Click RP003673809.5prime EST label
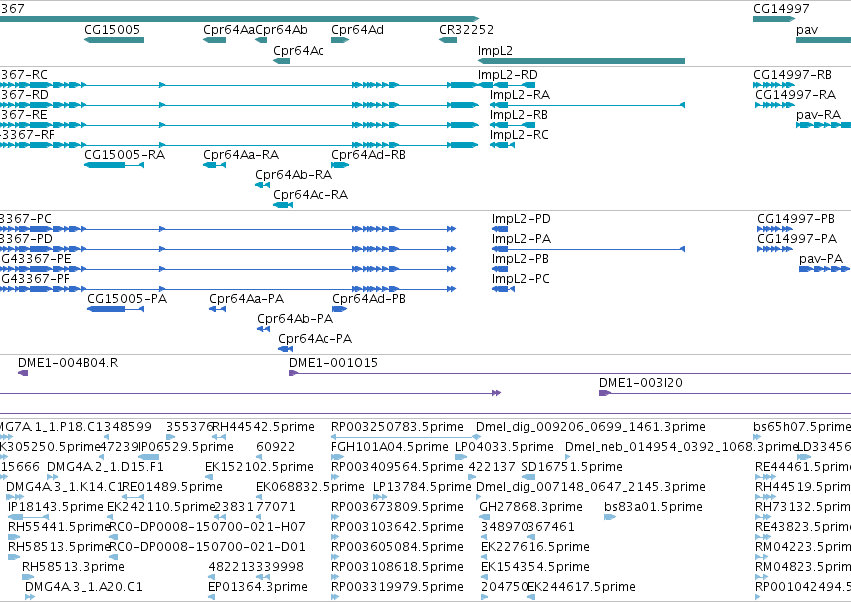The height and width of the screenshot is (602, 851). point(397,507)
